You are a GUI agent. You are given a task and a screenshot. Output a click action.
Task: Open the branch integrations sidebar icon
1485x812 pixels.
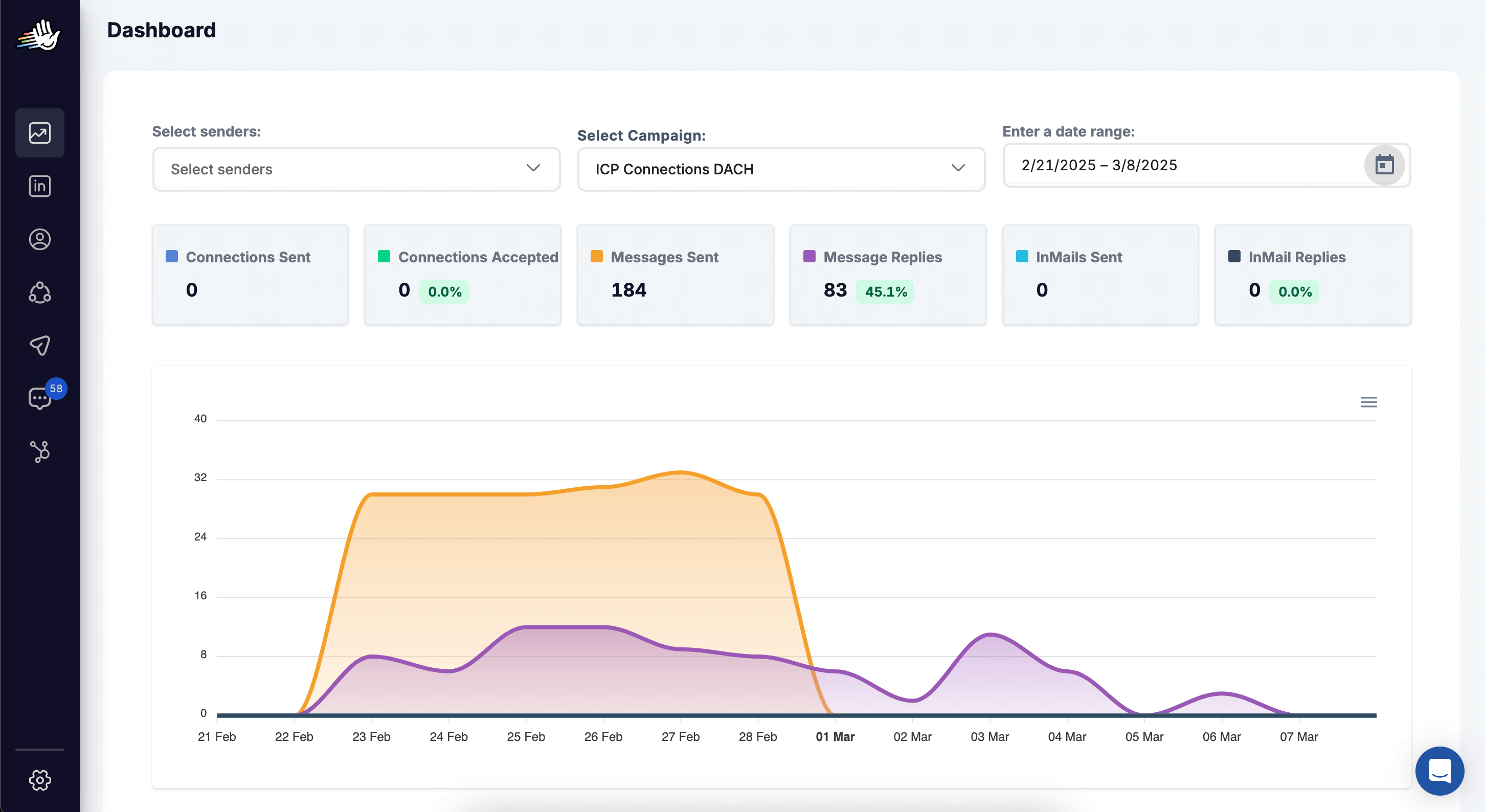pos(40,451)
